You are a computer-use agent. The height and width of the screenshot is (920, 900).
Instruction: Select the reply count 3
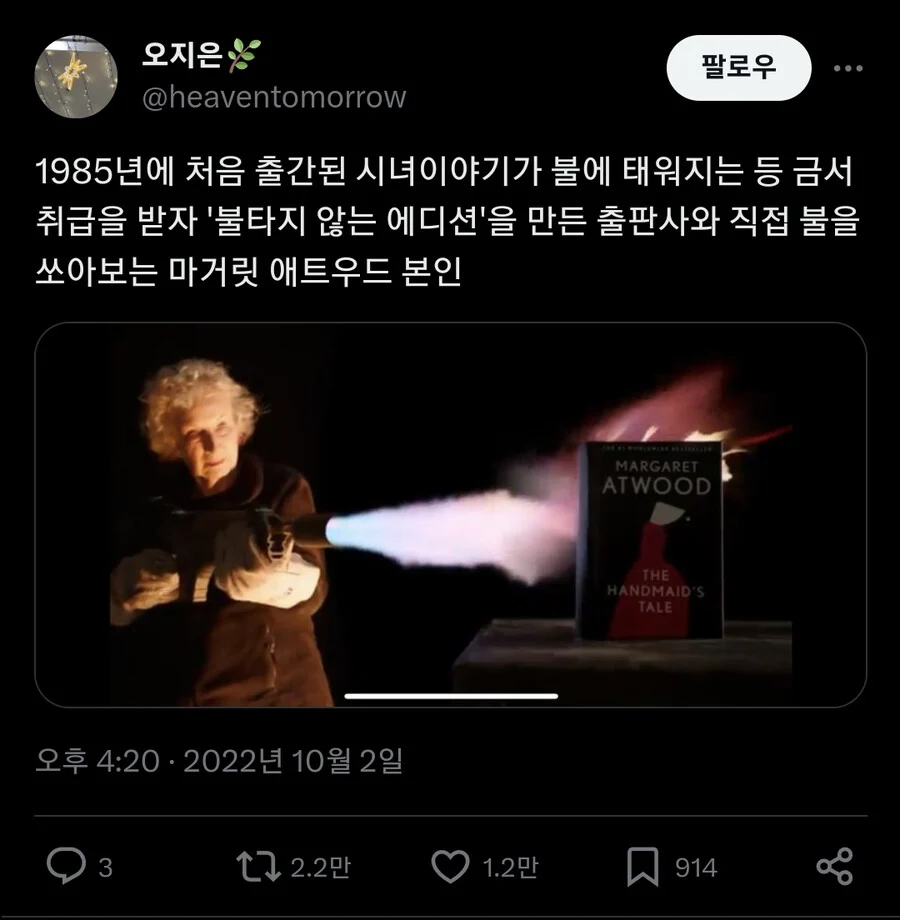(105, 868)
